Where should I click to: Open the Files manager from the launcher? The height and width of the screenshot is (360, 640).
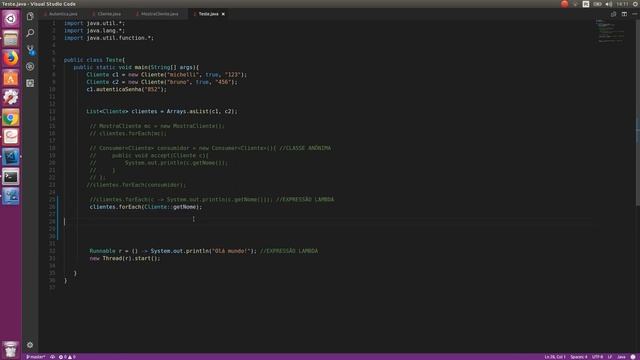click(x=11, y=39)
